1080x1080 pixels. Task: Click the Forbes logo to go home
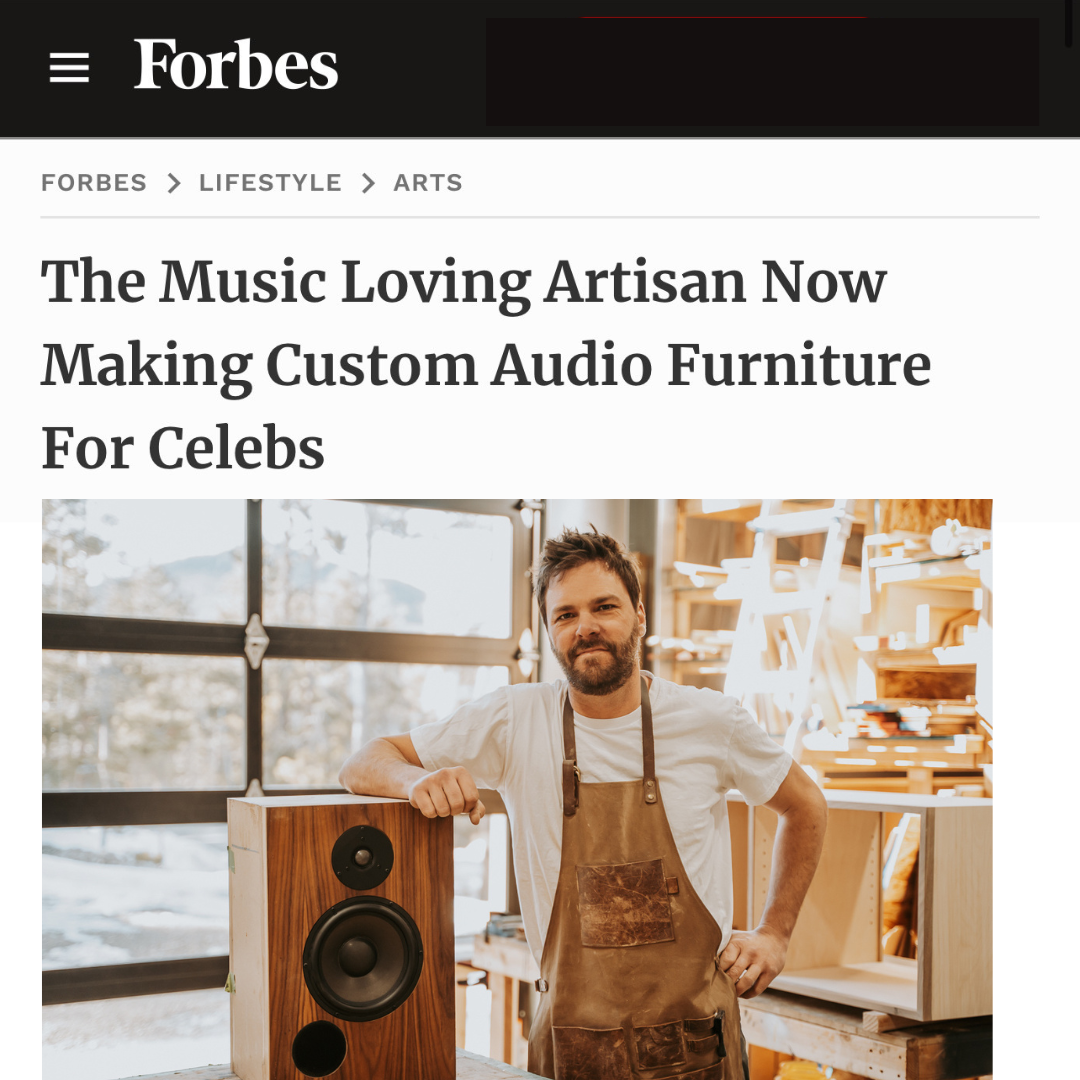(236, 65)
